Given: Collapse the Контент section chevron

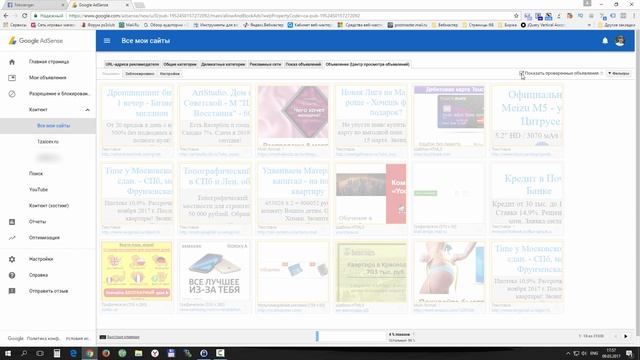Looking at the screenshot, I should [87, 110].
